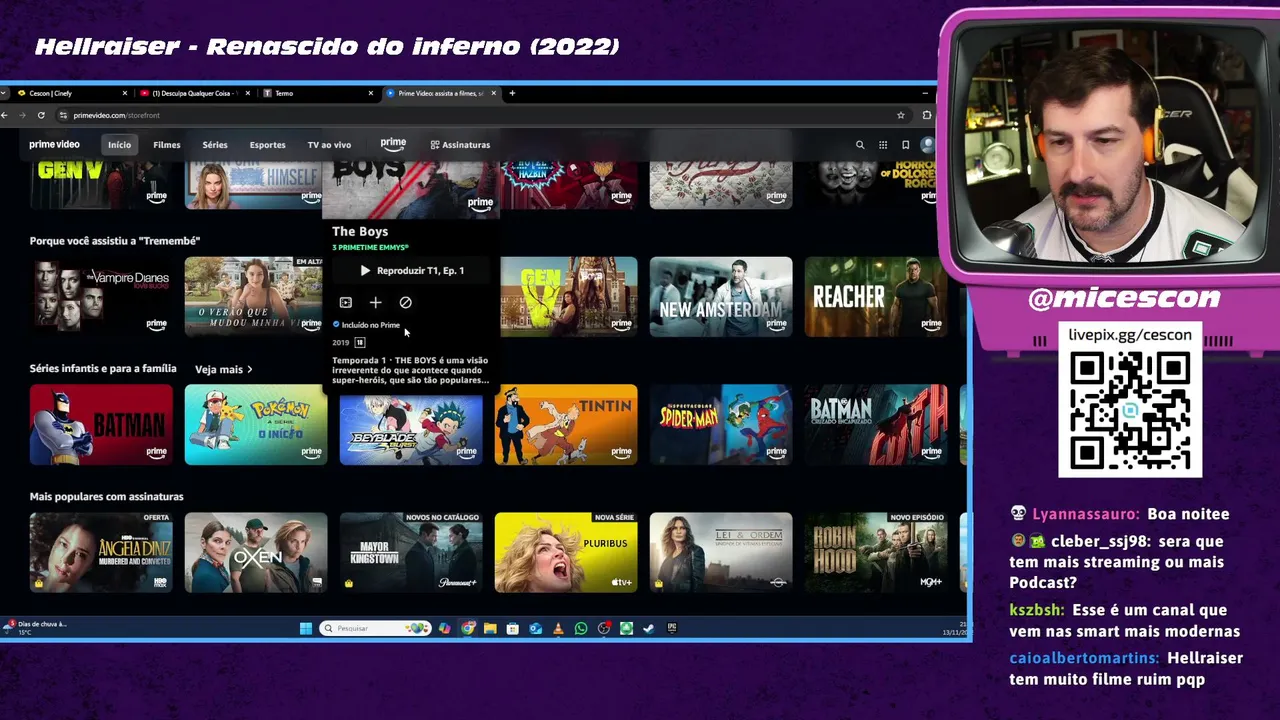The image size is (1280, 720).
Task: Open Angela Diniz Murdered and Convicted thumbnail
Action: [x=101, y=552]
